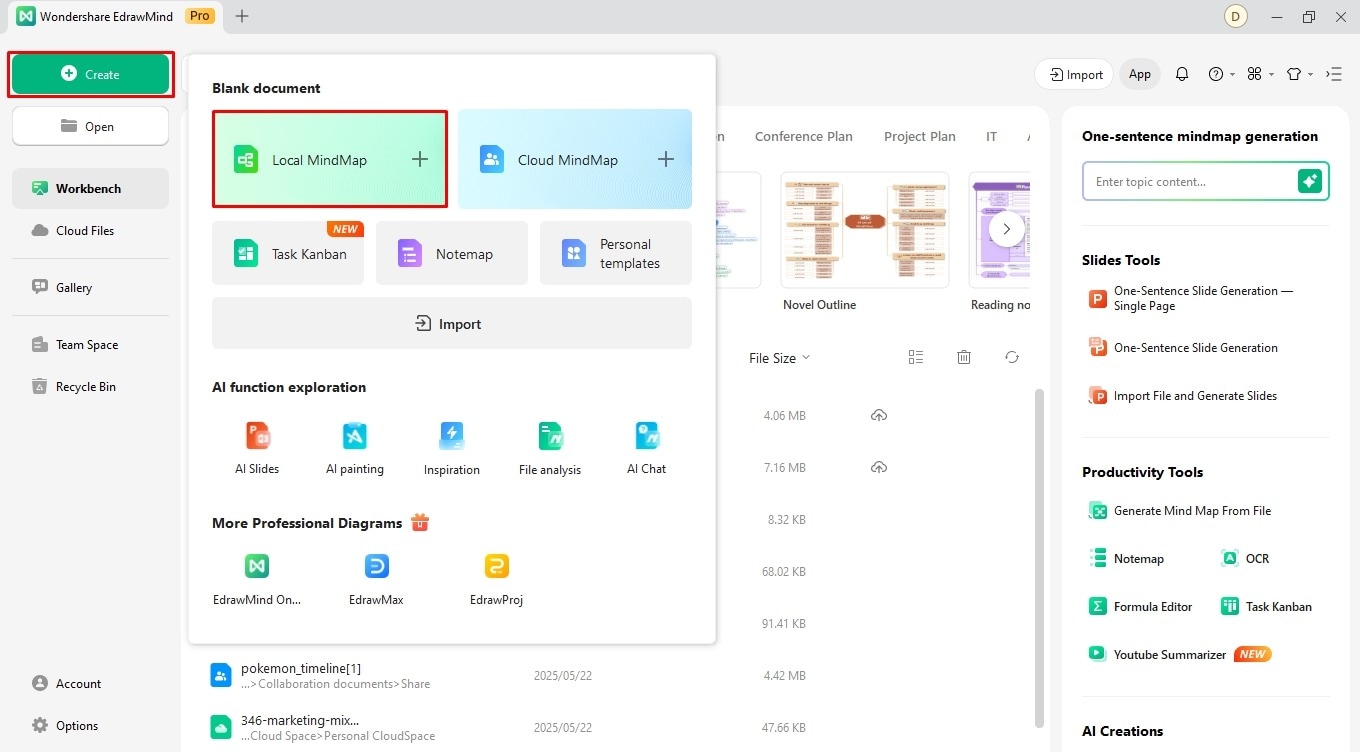Viewport: 1360px width, 752px height.
Task: Collapse the right side panel icon
Action: click(1334, 74)
